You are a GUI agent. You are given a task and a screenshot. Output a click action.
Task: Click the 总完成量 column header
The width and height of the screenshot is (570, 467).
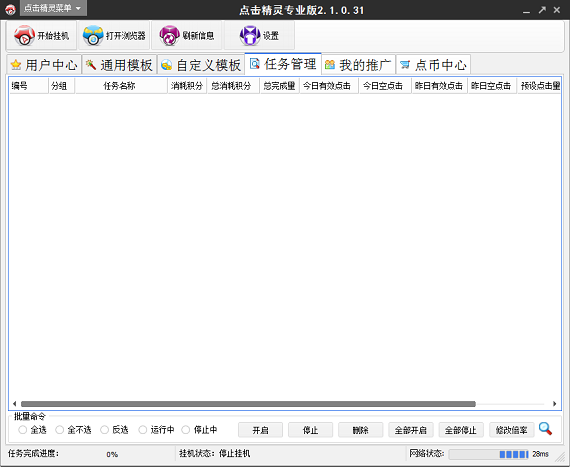[x=280, y=86]
